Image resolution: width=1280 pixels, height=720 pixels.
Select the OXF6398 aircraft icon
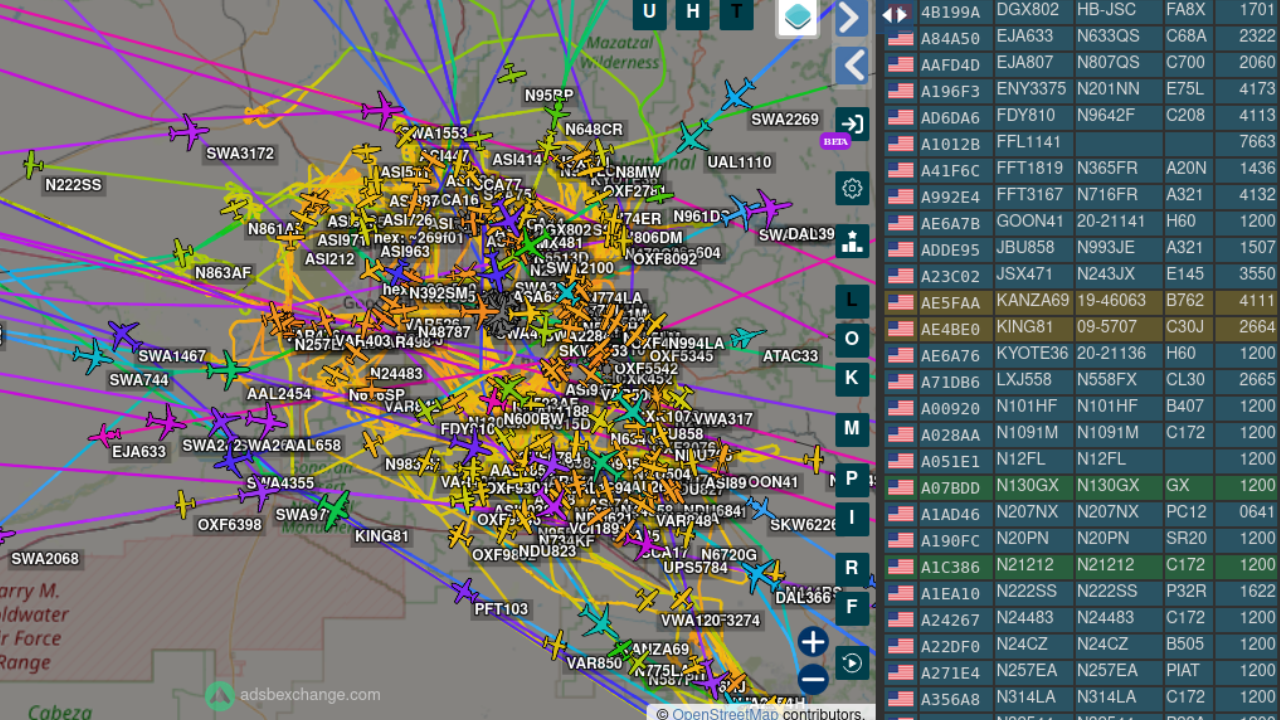(184, 504)
